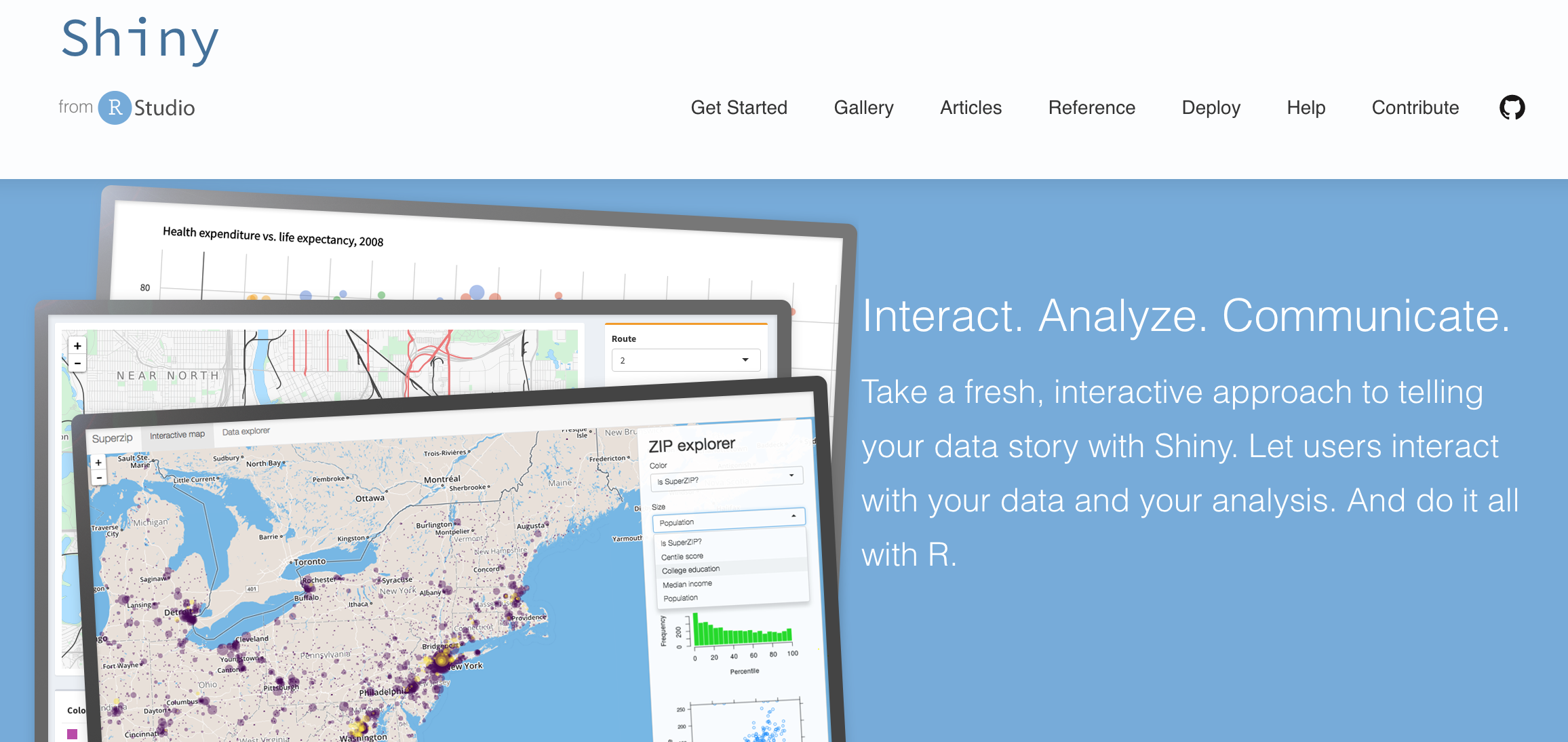Select the Deploy navigation item
1568x742 pixels.
(1210, 107)
